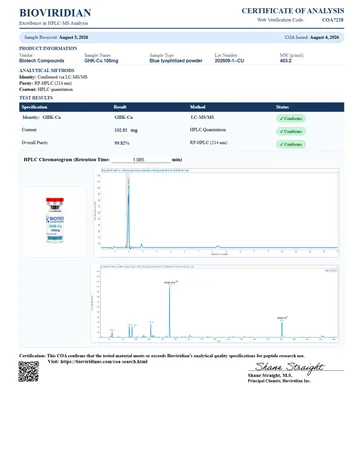
Task: Select the content result 102.83 mg
Action: pos(126,130)
